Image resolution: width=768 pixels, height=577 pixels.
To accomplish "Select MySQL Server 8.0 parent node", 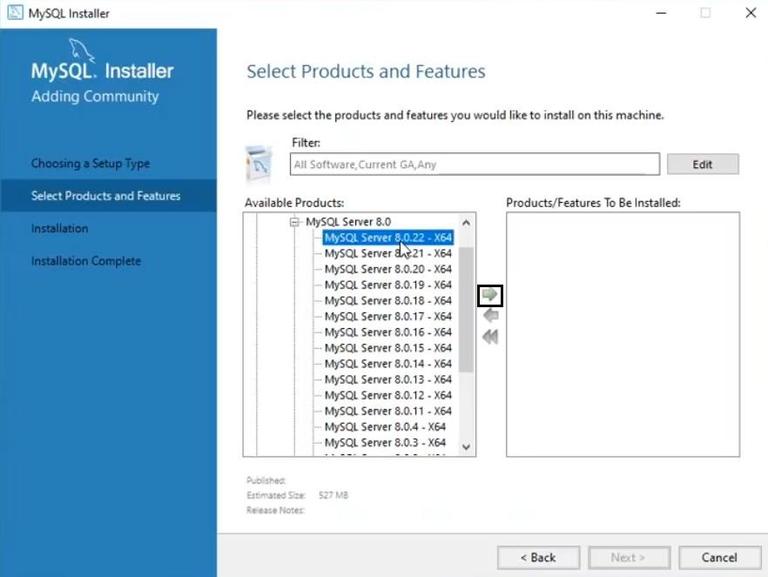I will (348, 222).
